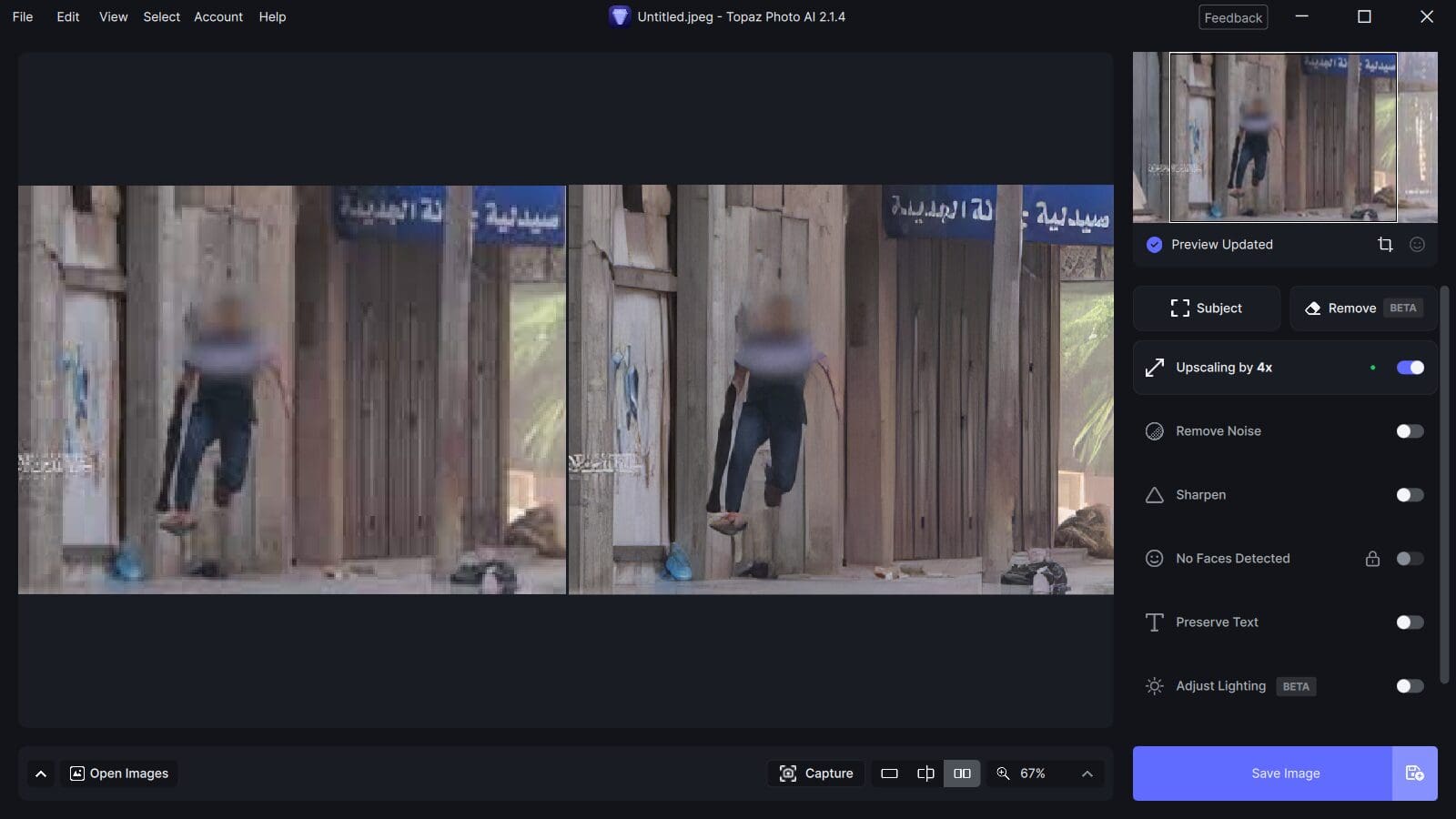
Task: Click the Sharpen triangle icon
Action: (x=1154, y=495)
